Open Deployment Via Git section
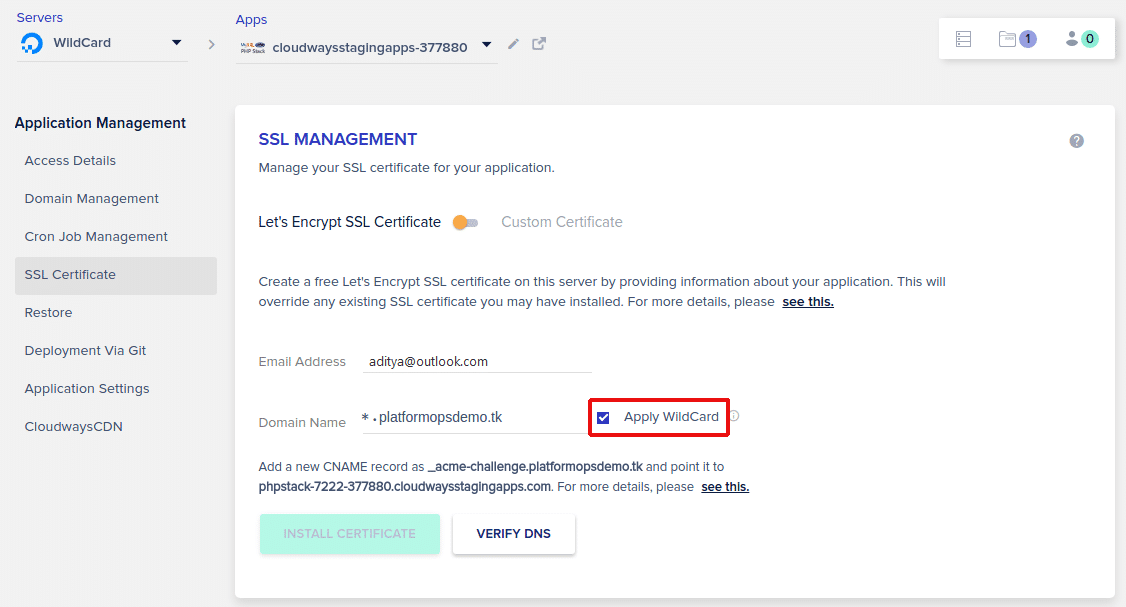The width and height of the screenshot is (1126, 607). (x=85, y=351)
